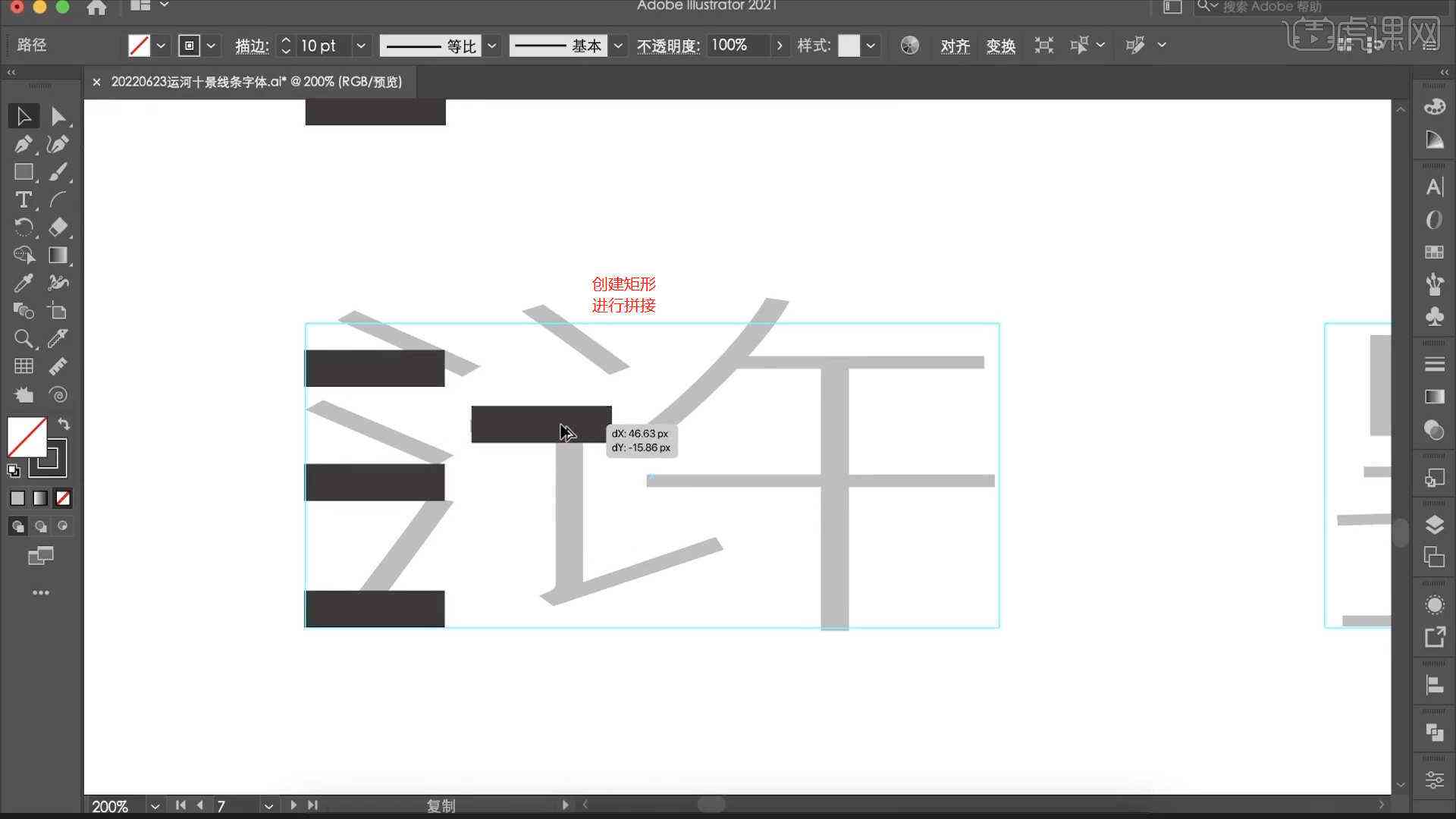
Task: Open the Color palette panel
Action: [x=1434, y=107]
